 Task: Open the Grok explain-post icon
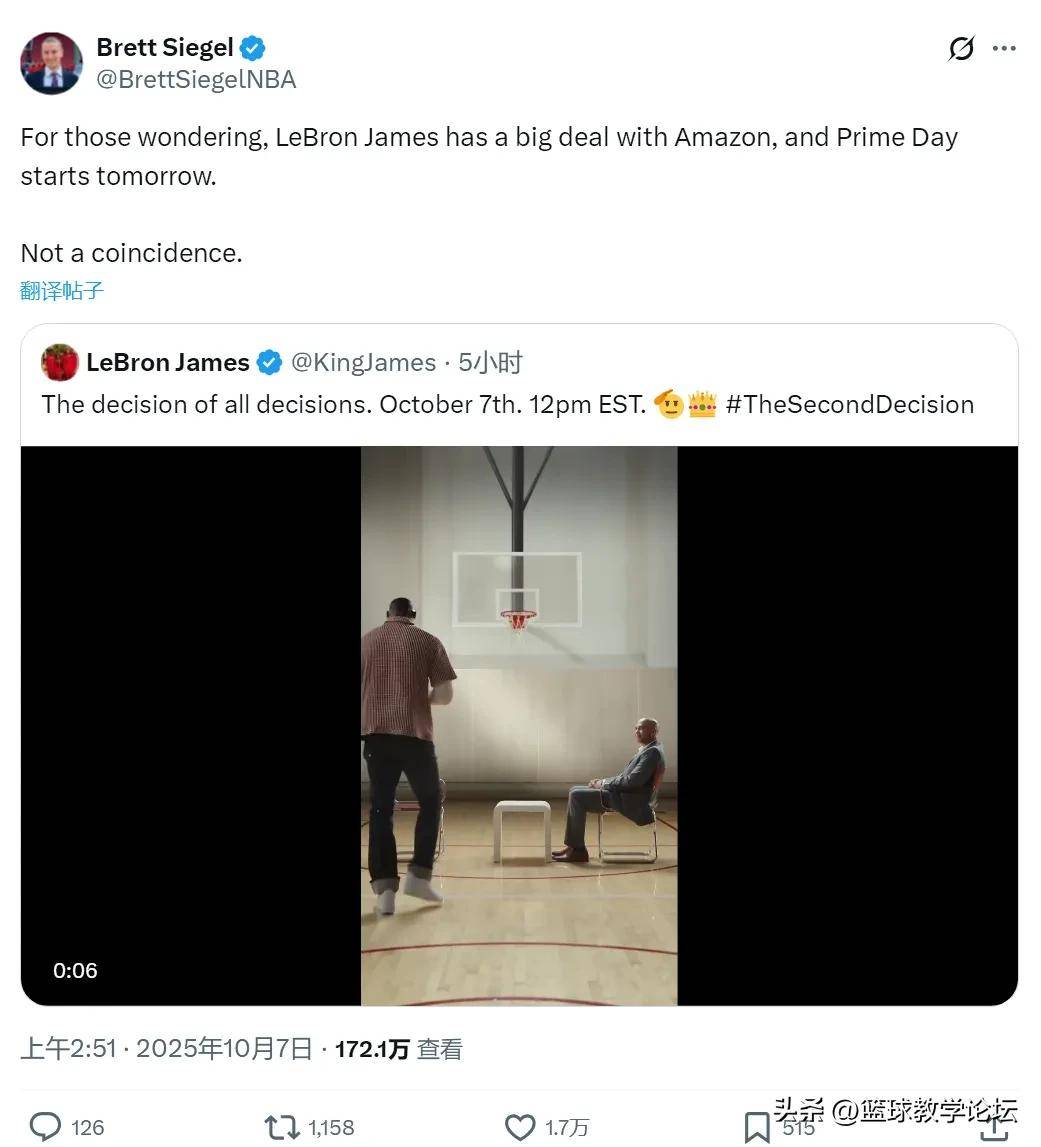click(961, 49)
